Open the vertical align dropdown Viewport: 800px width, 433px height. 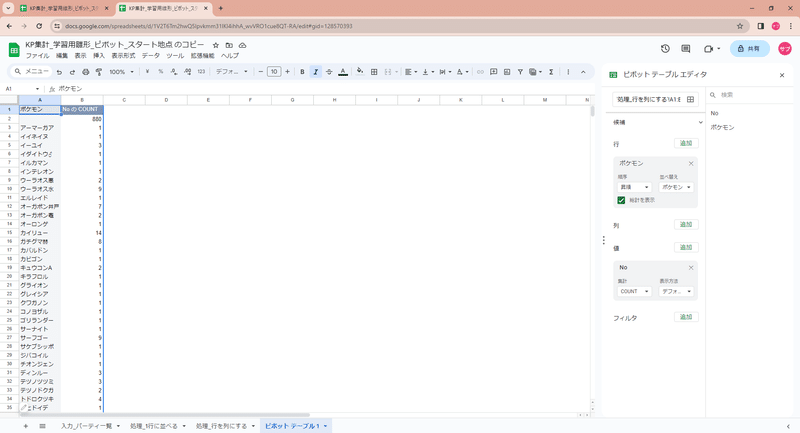tap(428, 72)
